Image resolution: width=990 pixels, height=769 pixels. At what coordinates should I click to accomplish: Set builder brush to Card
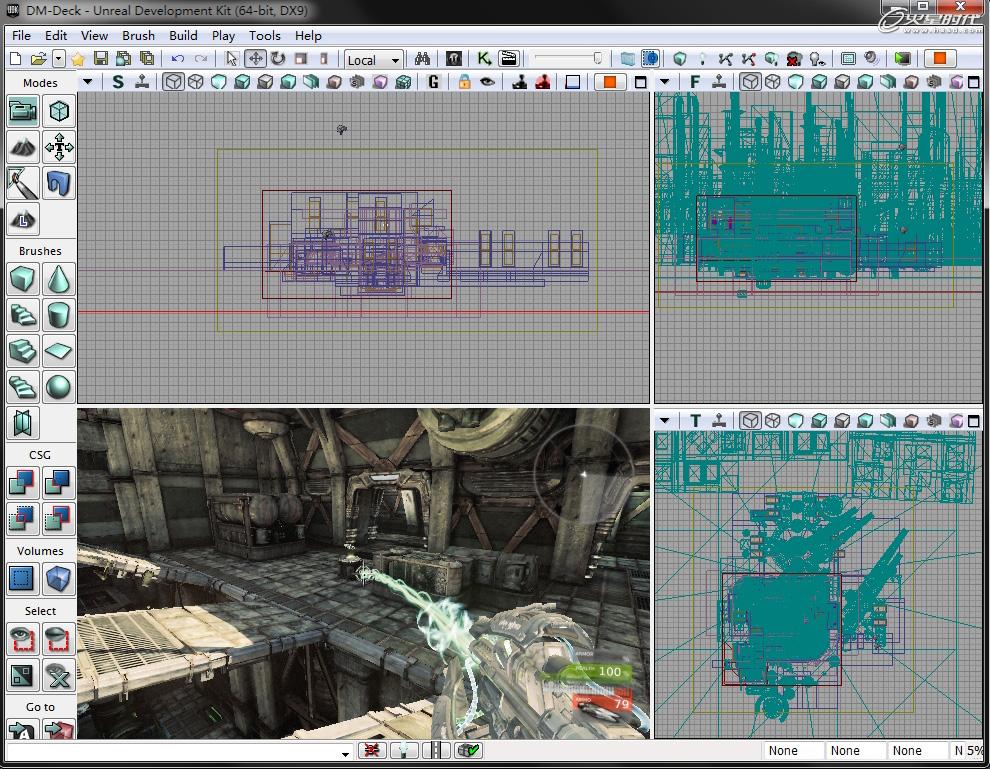[x=23, y=423]
